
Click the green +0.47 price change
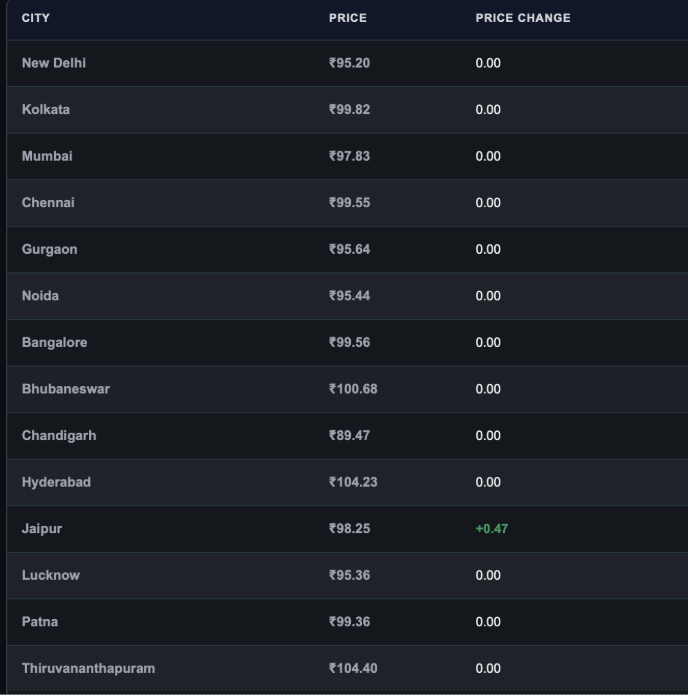coord(491,529)
